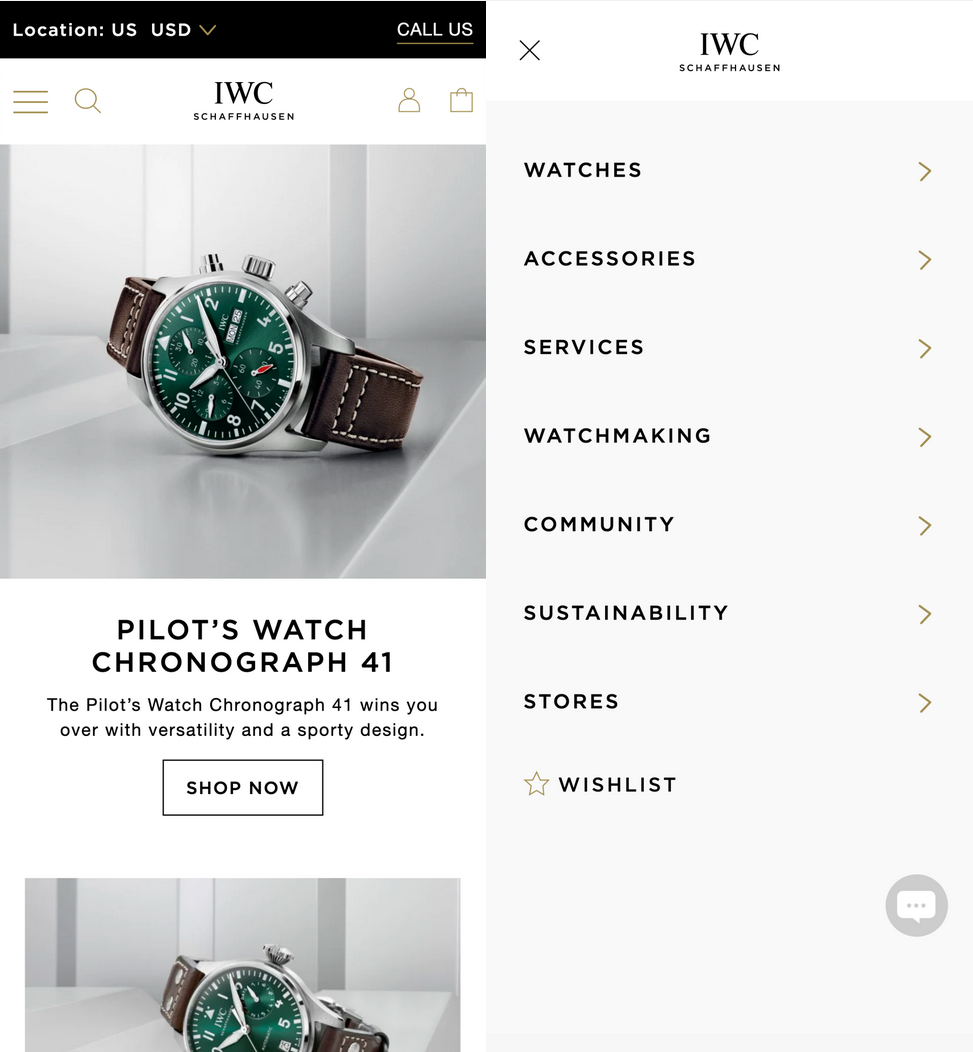Image resolution: width=973 pixels, height=1052 pixels.
Task: Open the hamburger menu icon
Action: (x=31, y=101)
